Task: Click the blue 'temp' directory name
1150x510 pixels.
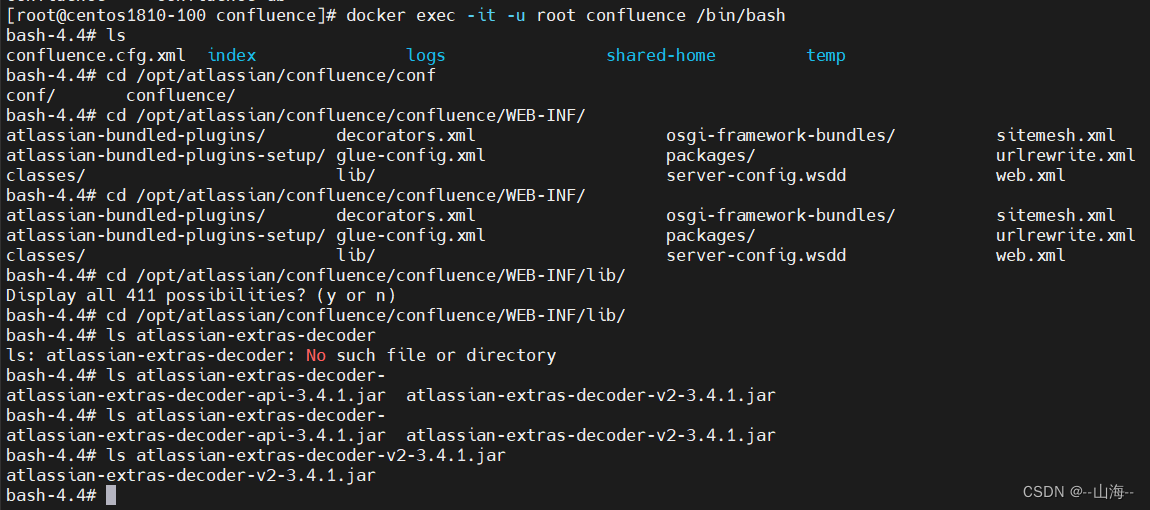Action: point(826,56)
